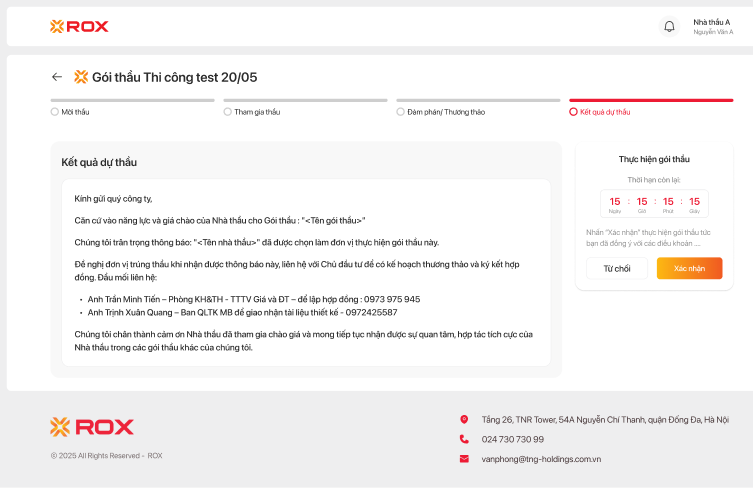Click the phone icon in footer
Viewport: 753px width, 488px height.
click(464, 439)
